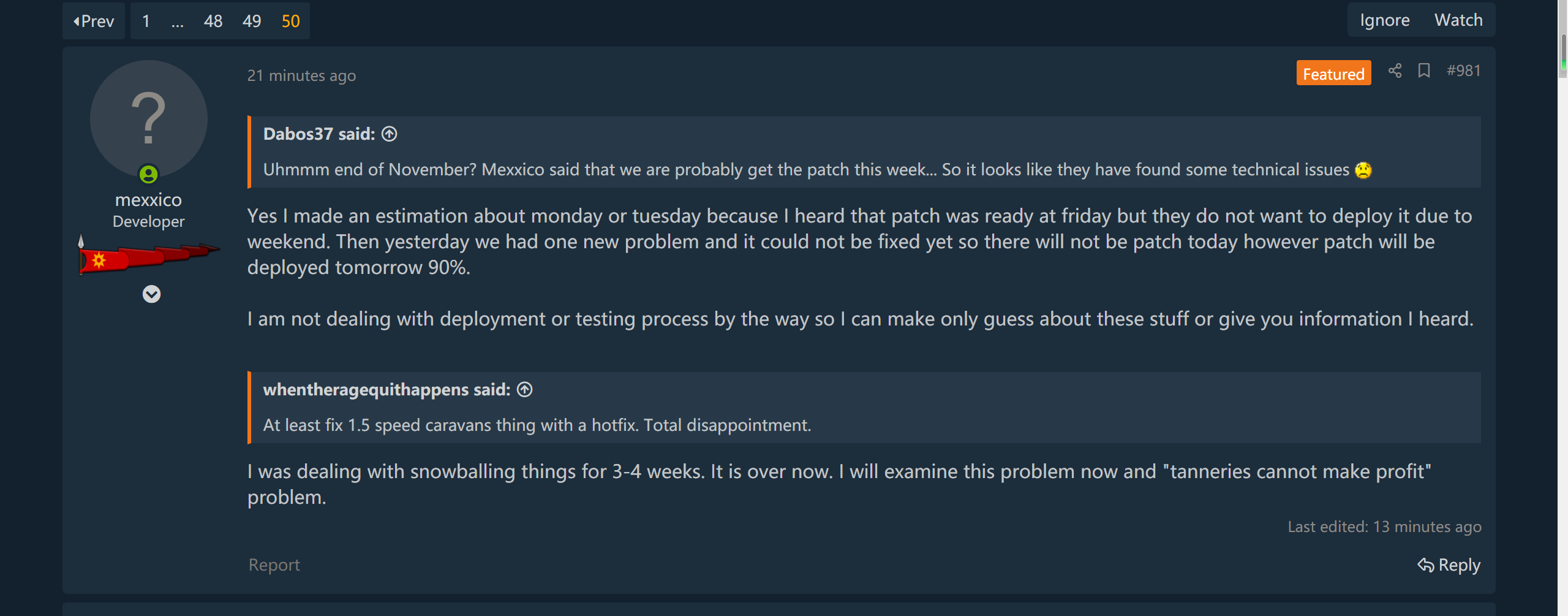1568x616 pixels.
Task: Click the share icon on post #981
Action: tap(1395, 71)
